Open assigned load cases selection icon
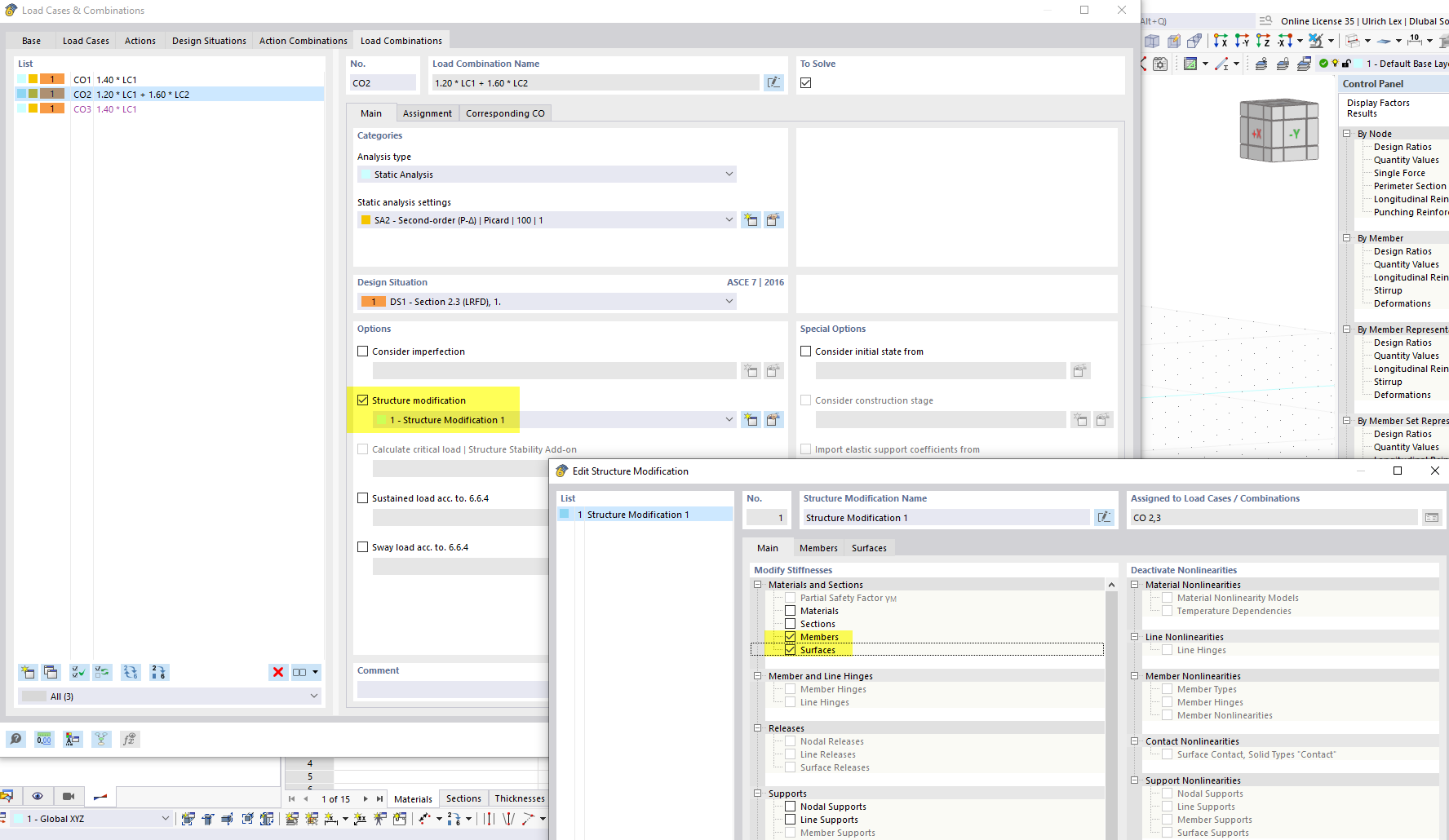 (1432, 517)
